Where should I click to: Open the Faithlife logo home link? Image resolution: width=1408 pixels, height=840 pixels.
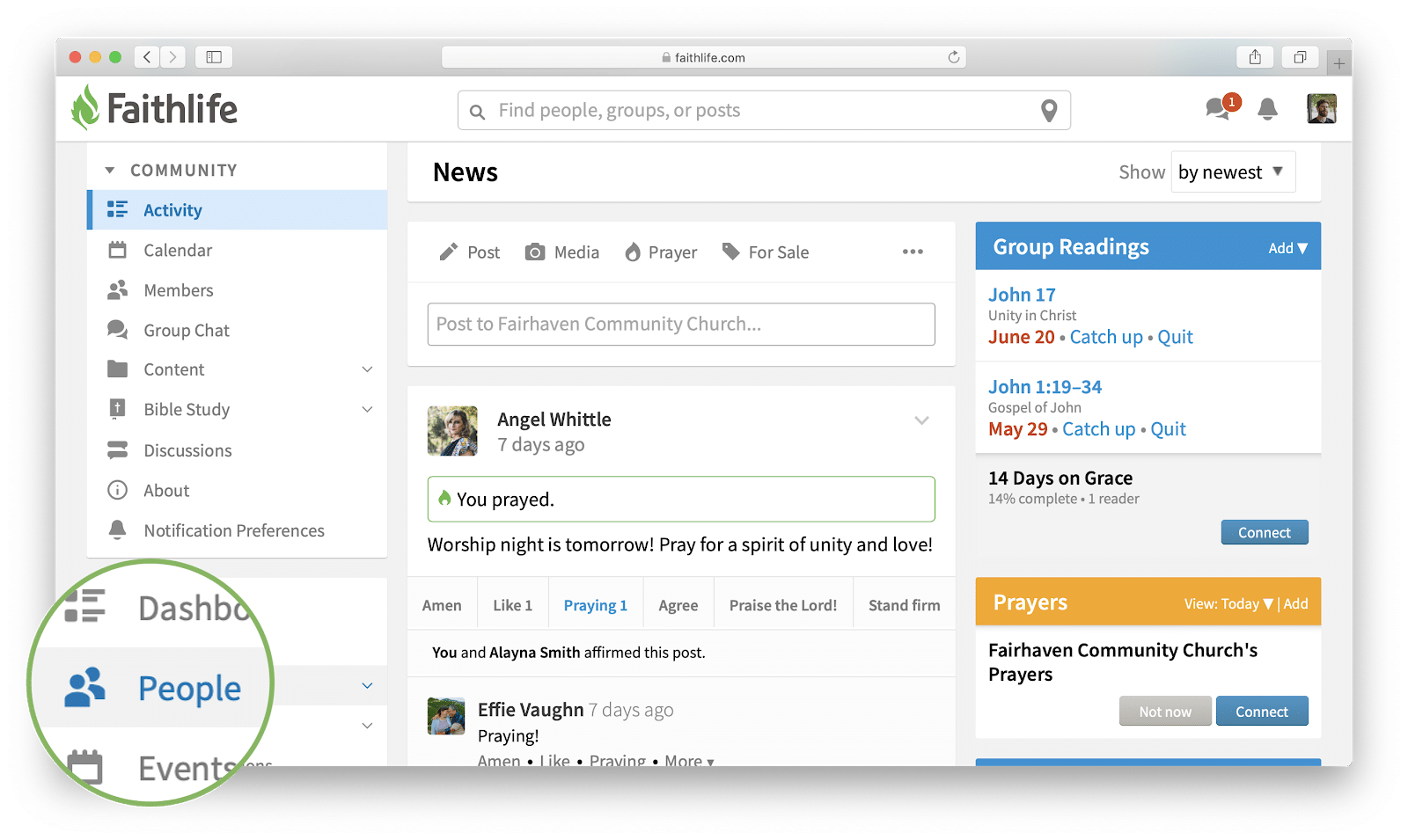tap(154, 108)
